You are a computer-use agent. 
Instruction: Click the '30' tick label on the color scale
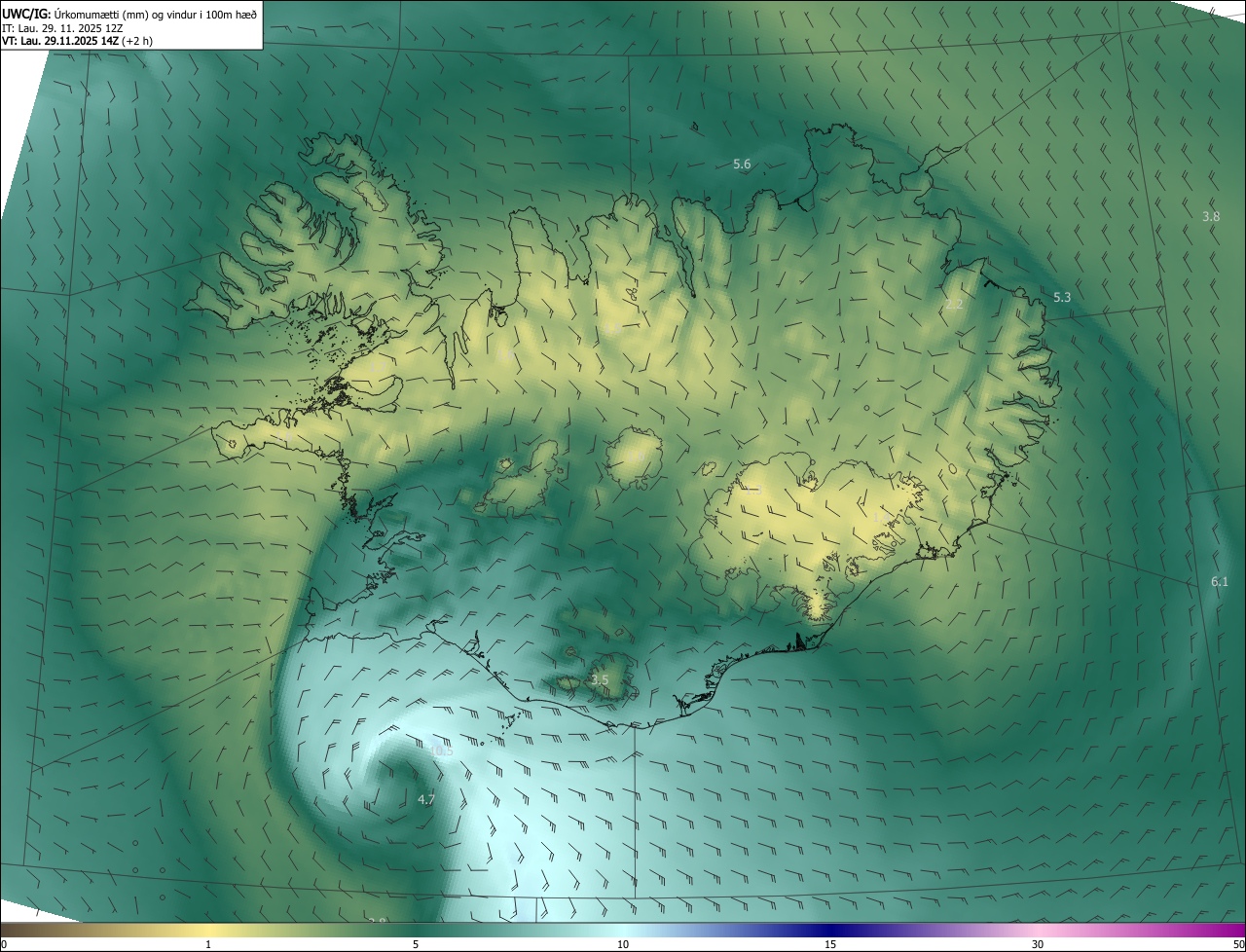(x=1038, y=944)
